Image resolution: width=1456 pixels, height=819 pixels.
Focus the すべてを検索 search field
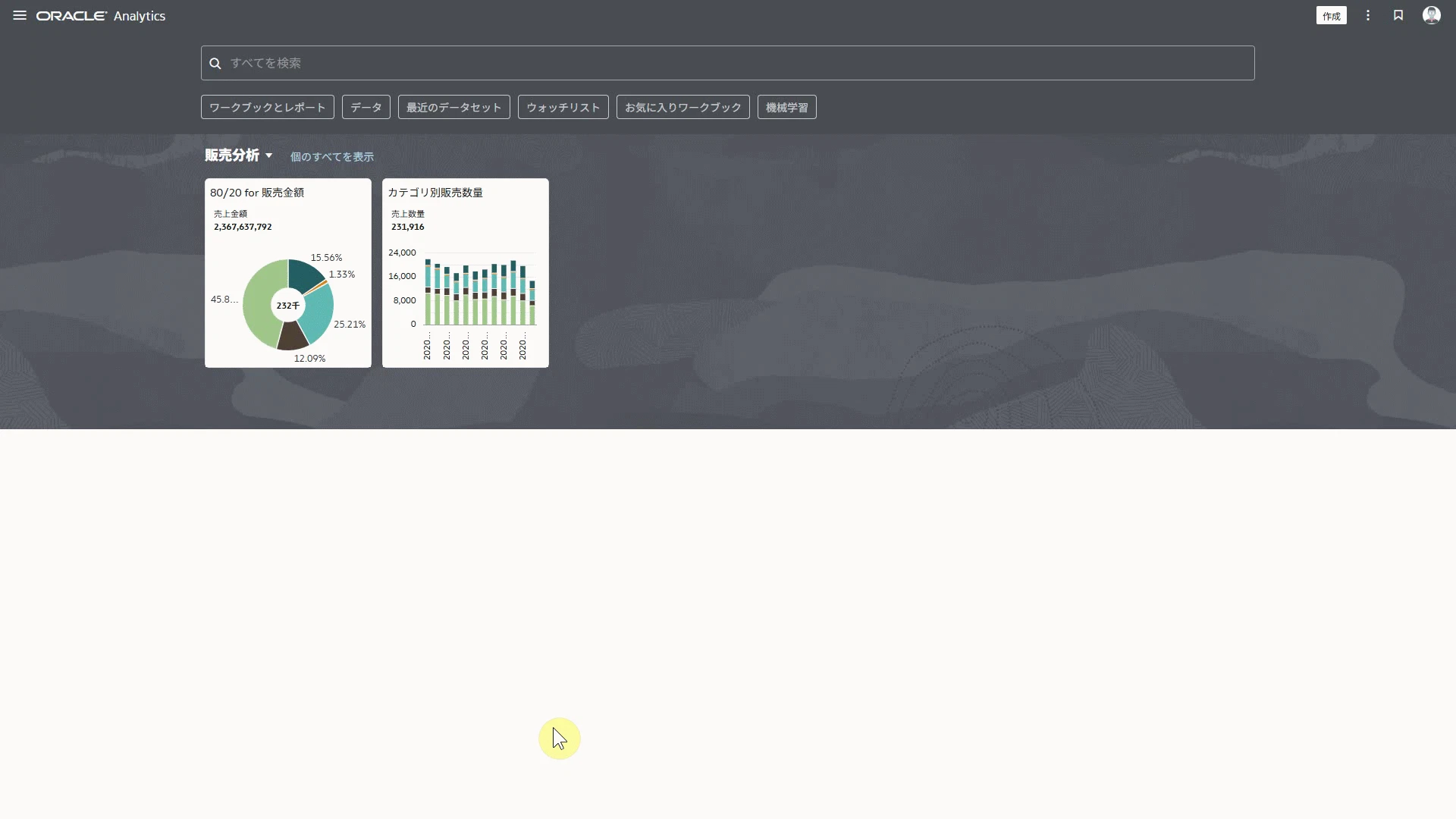pyautogui.click(x=727, y=63)
